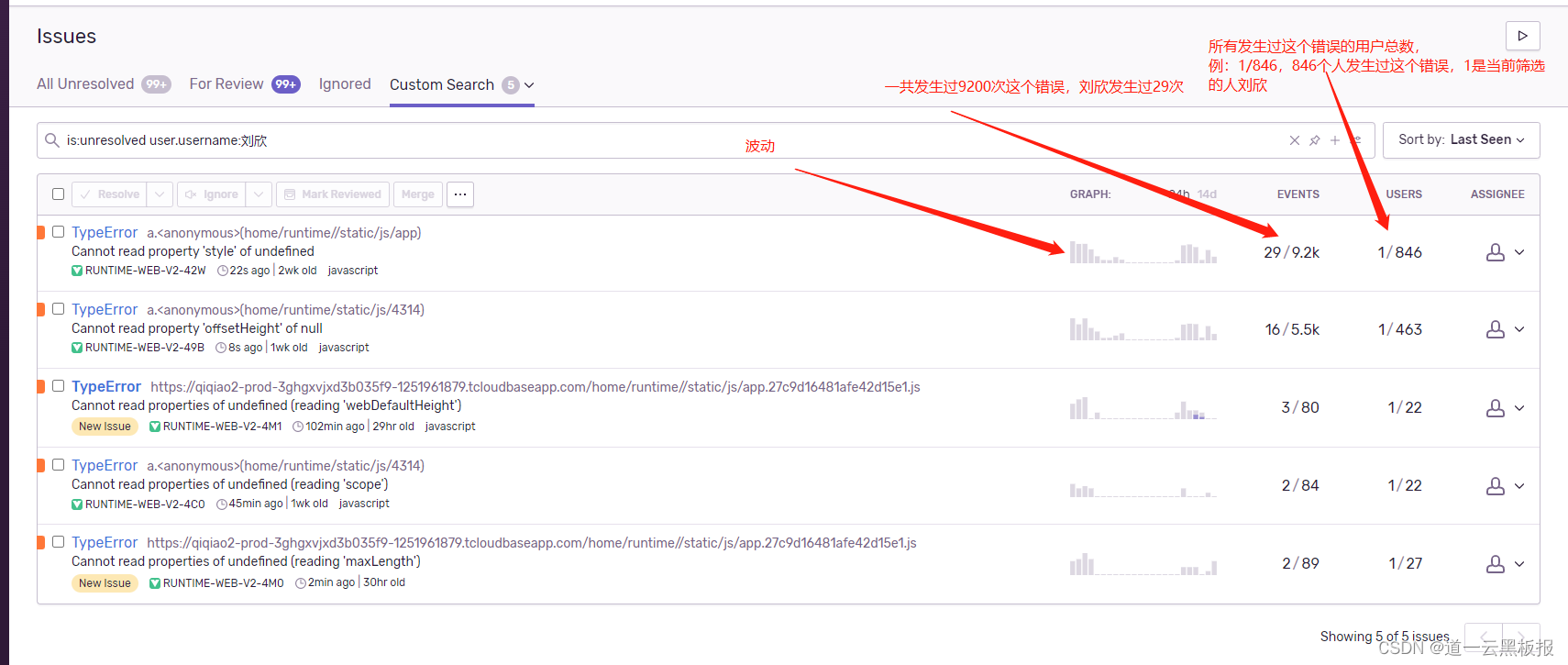Click project badge icon beside RUNTIME-WEB-V2-4C0
1568x665 pixels.
(77, 504)
